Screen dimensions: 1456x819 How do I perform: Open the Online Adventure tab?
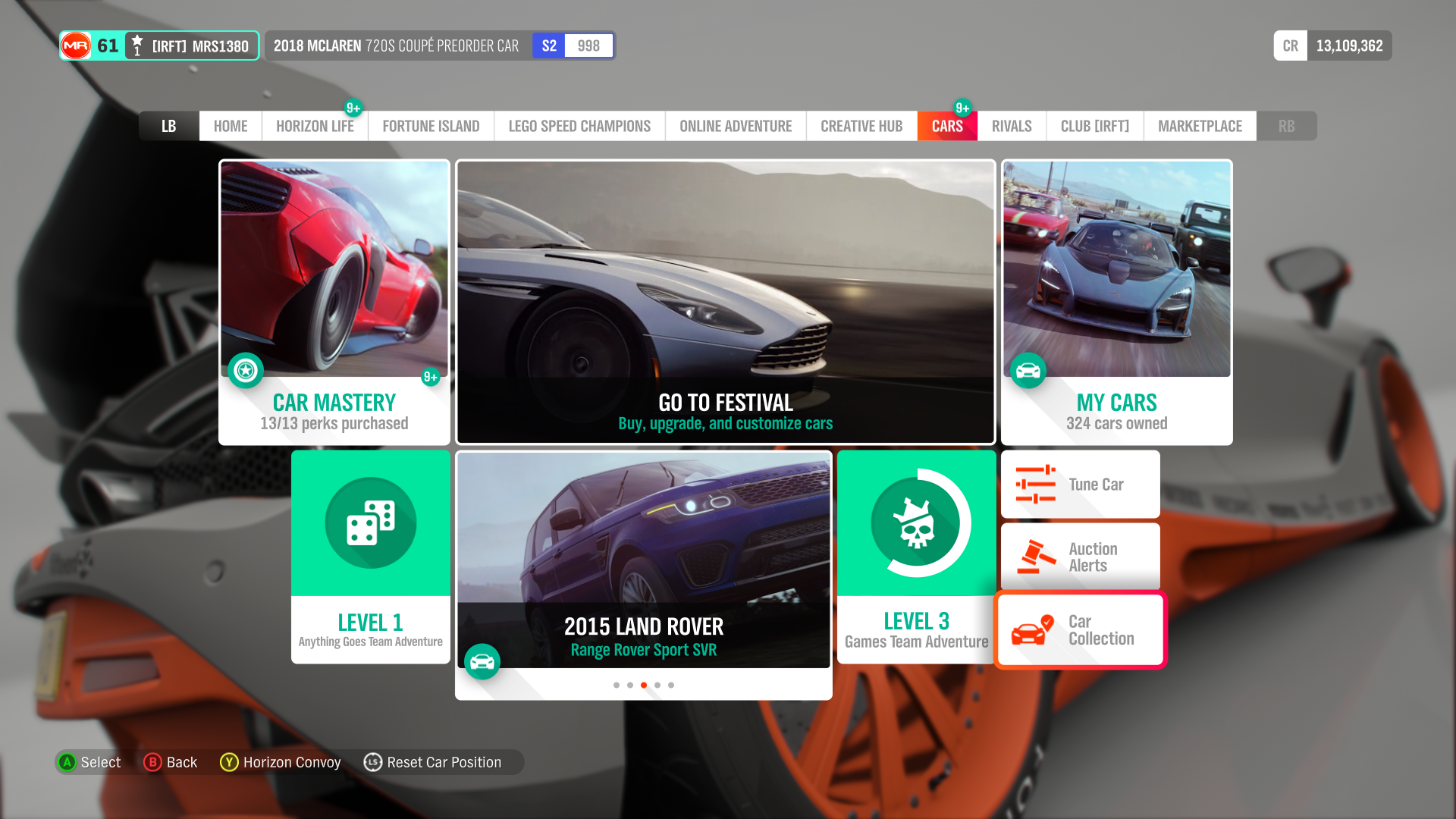pos(736,126)
